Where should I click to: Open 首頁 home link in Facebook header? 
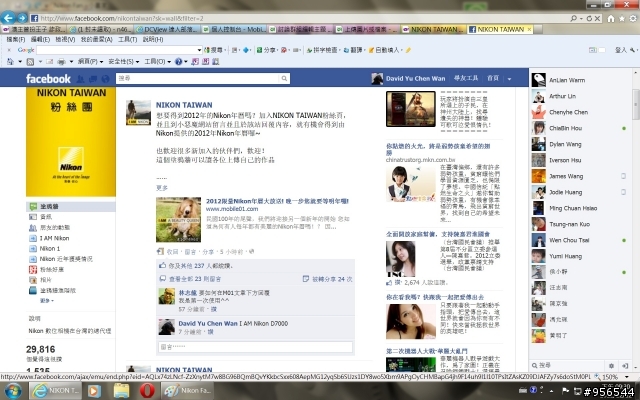pyautogui.click(x=493, y=78)
